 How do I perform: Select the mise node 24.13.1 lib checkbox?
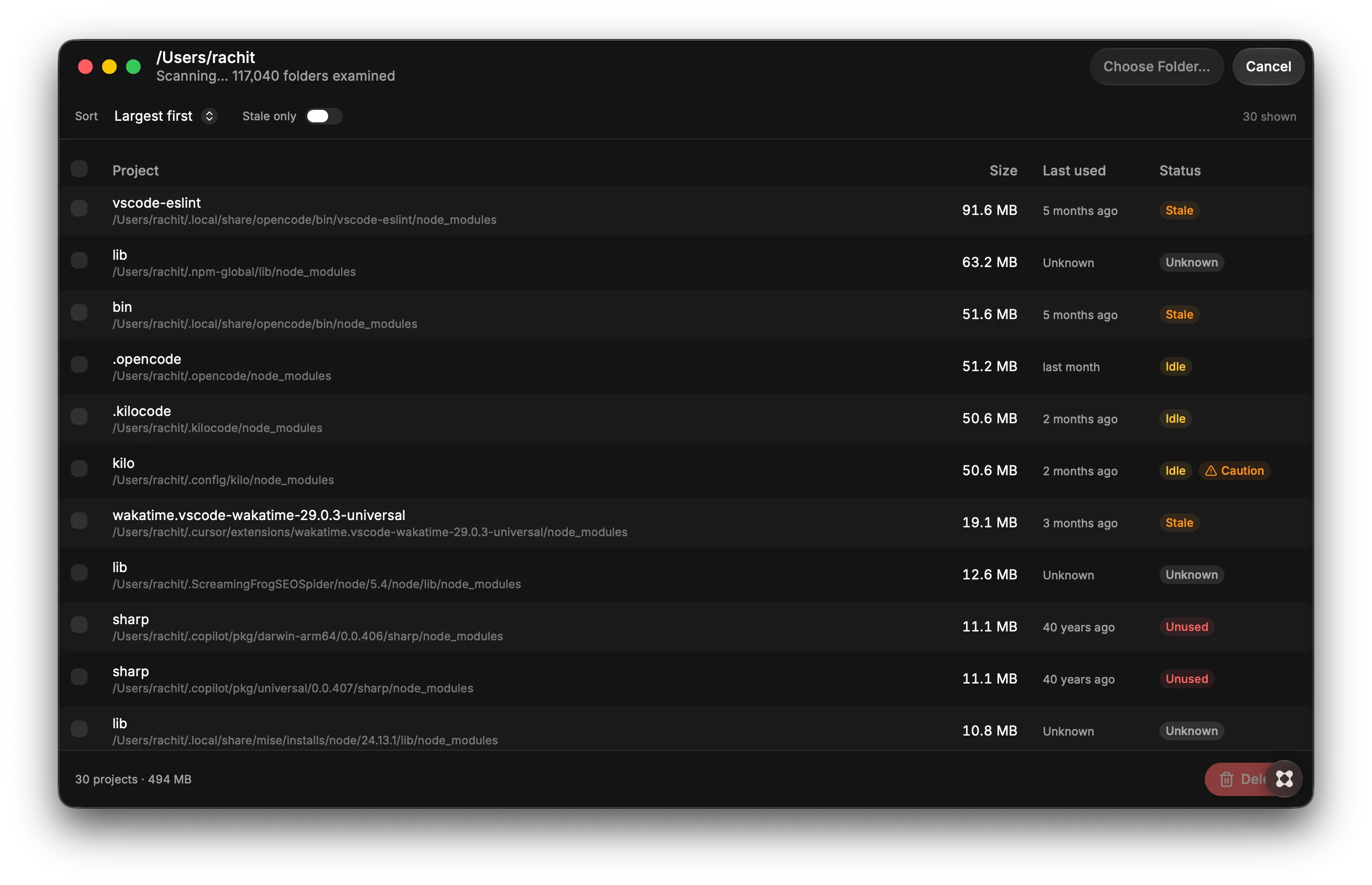(x=79, y=729)
